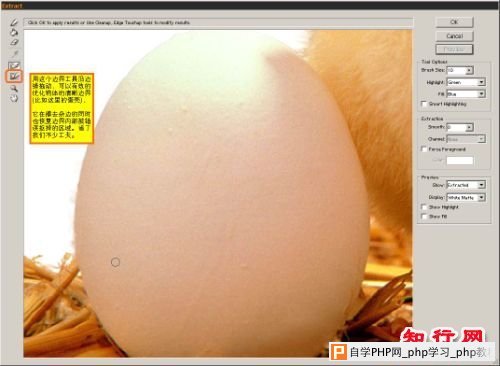Select the Eraser tool
This screenshot has height=366, width=500.
14,42
